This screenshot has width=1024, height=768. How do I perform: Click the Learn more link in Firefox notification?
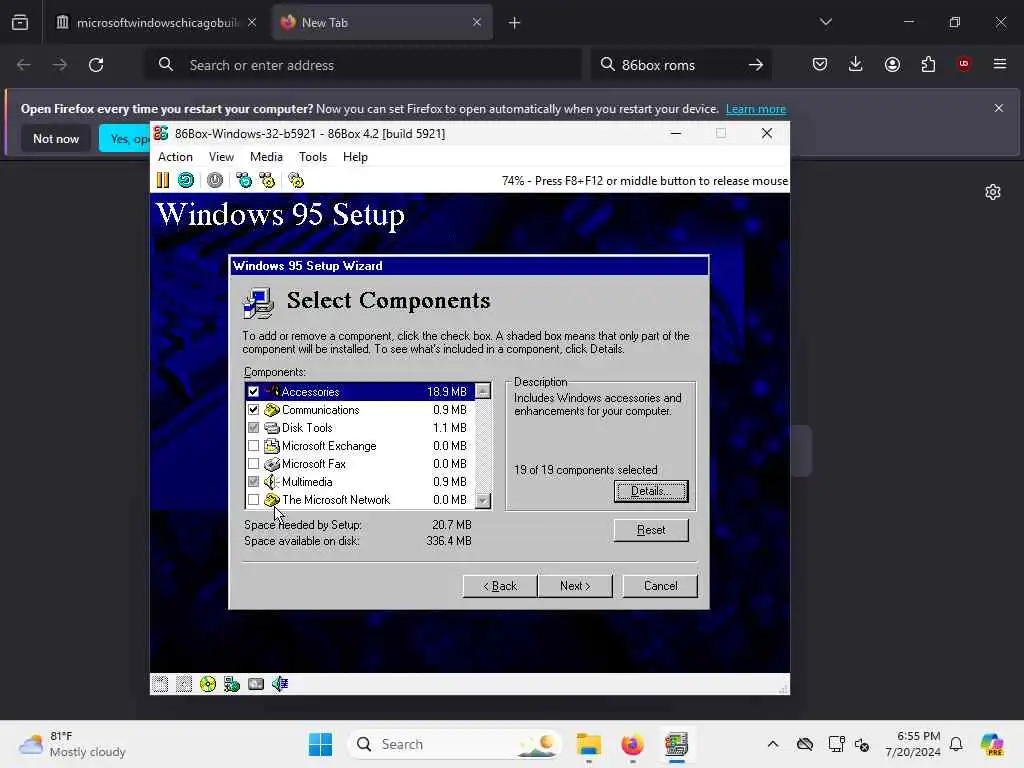(x=756, y=109)
